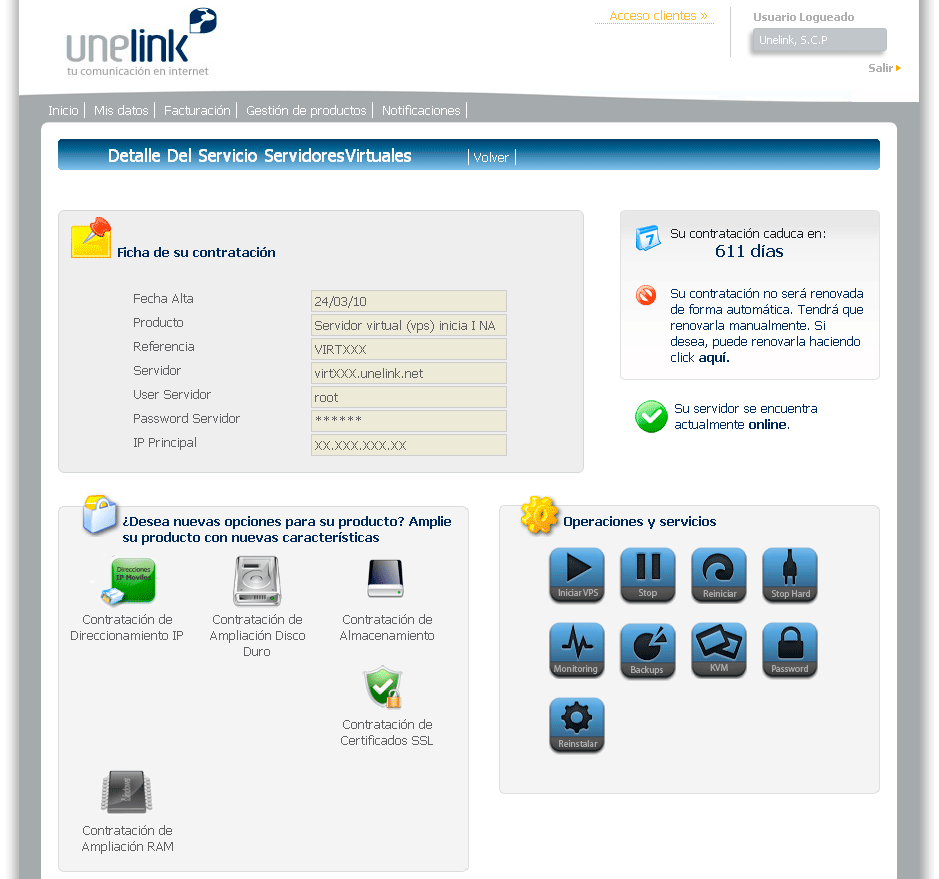This screenshot has height=879, width=939.
Task: Click the User Servidor root field
Action: tap(408, 397)
